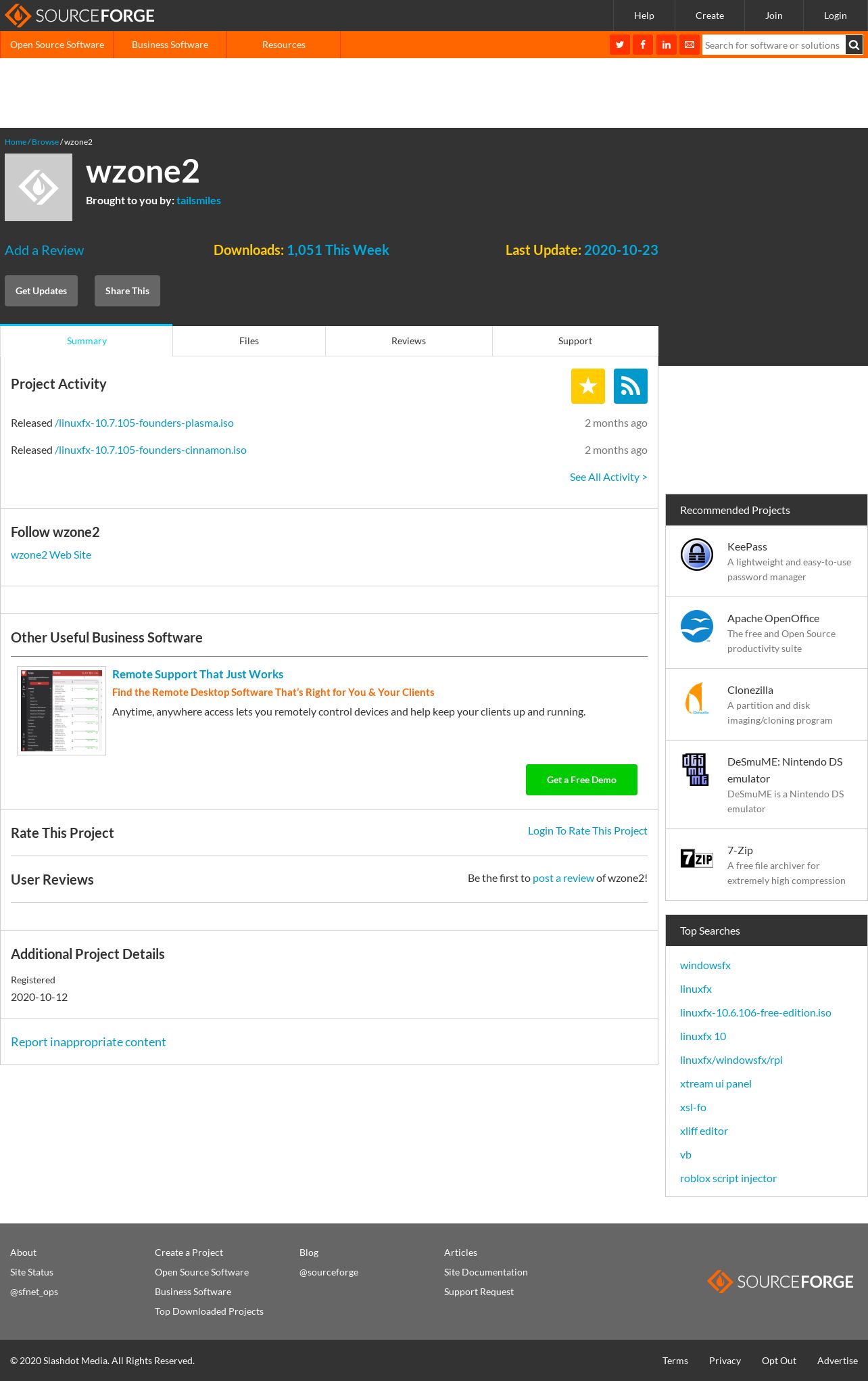Open the LinkedIn share icon
The height and width of the screenshot is (1381, 868).
tap(667, 45)
